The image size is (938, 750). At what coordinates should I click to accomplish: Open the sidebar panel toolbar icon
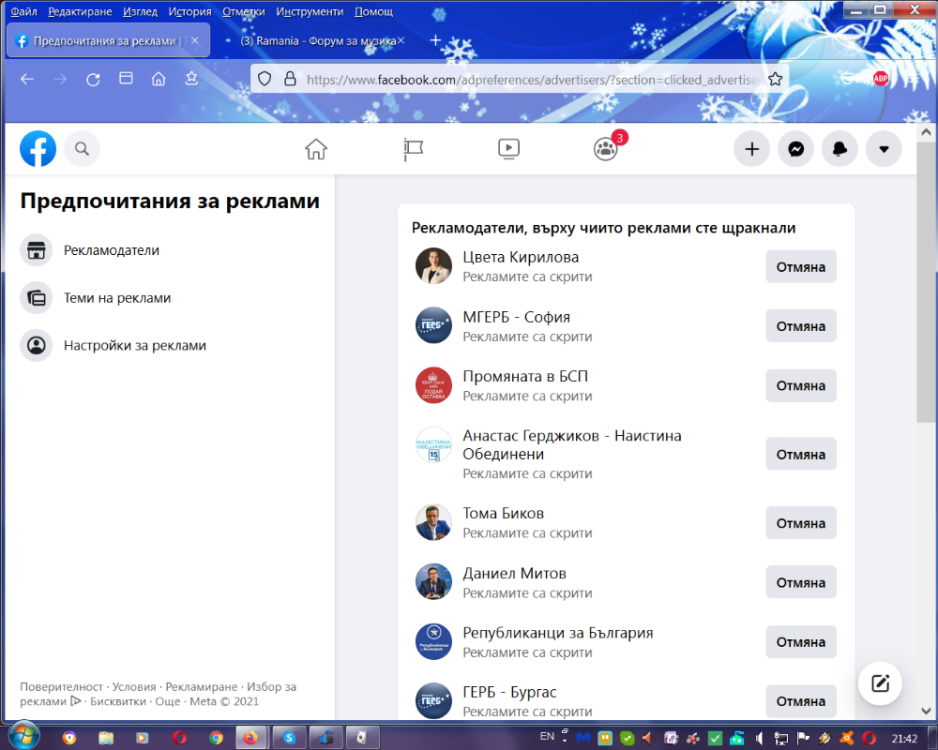point(126,78)
